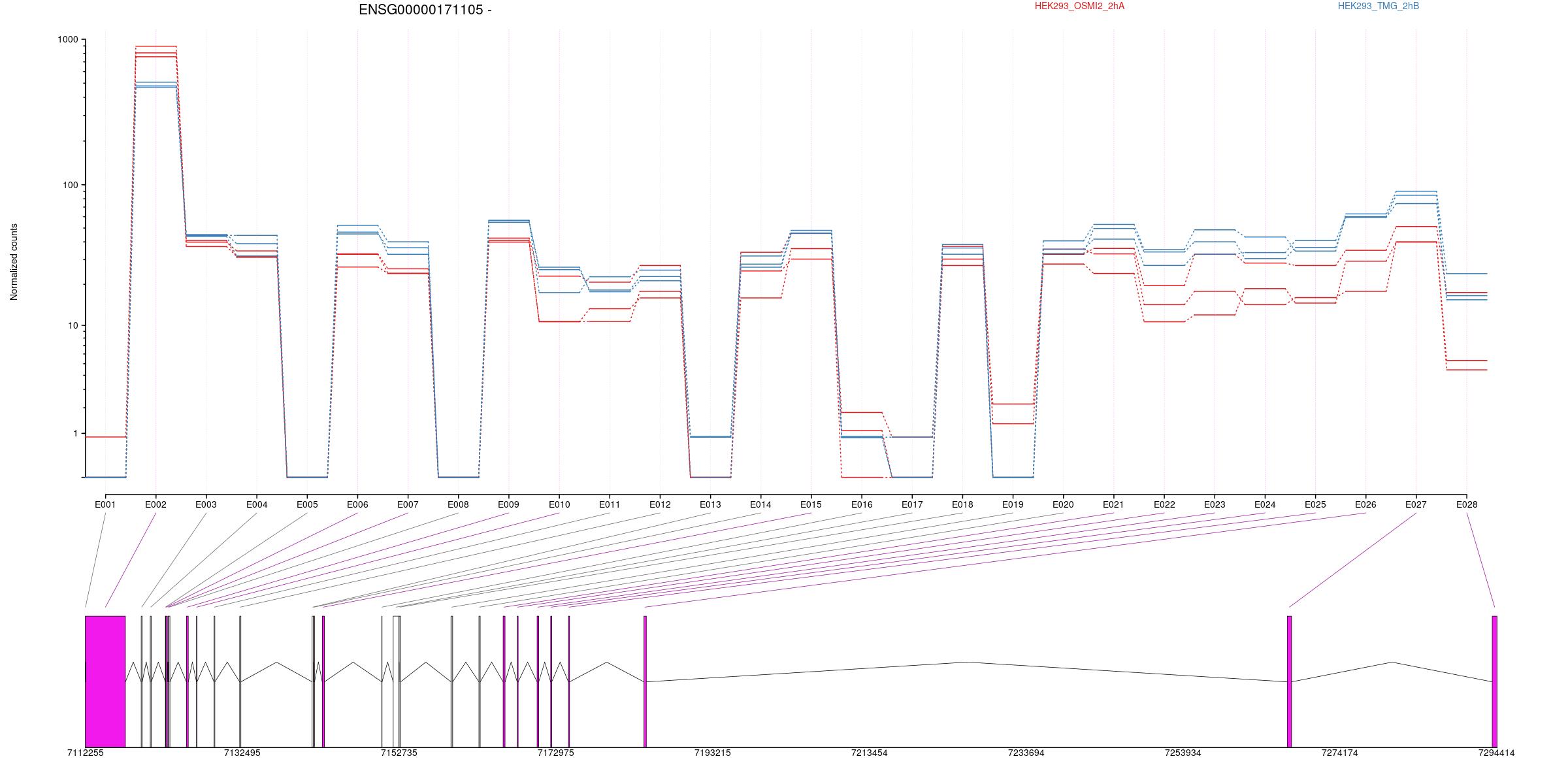Screen dimensions: 1568x784
Task: Click the Normalized counts axis label
Action: click(x=14, y=262)
